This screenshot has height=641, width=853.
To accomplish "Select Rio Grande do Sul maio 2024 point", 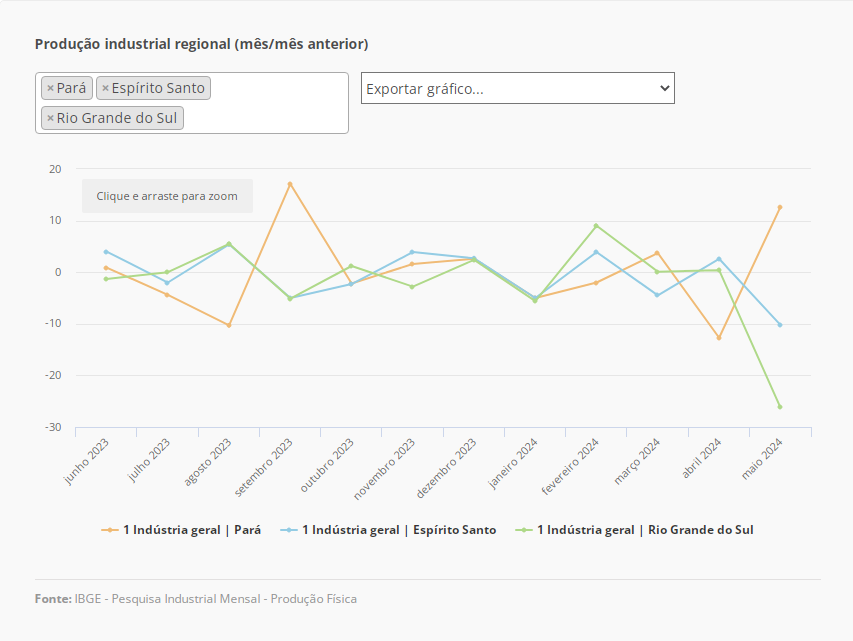I will tap(780, 407).
